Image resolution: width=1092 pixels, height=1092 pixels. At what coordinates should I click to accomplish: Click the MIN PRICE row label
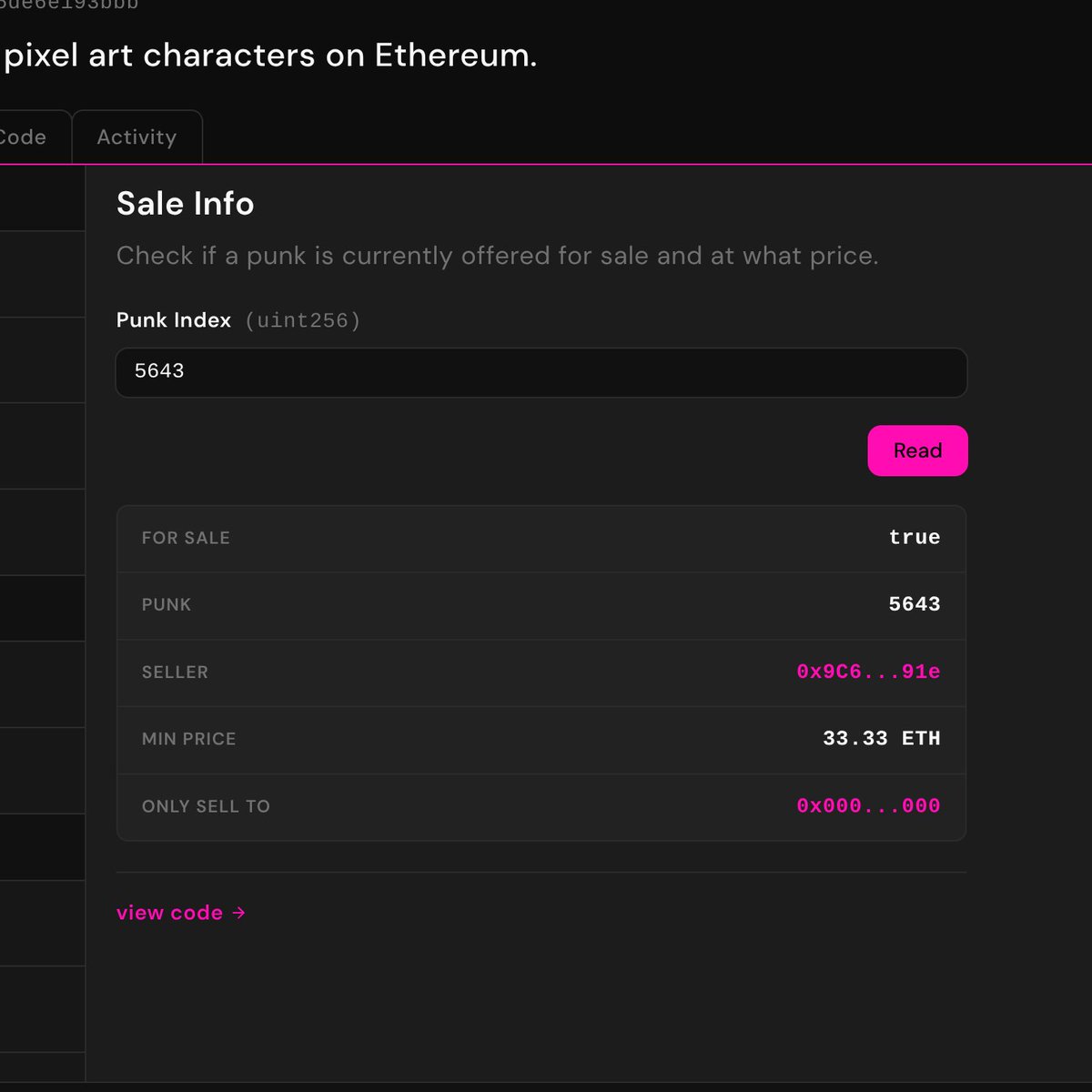coord(188,739)
